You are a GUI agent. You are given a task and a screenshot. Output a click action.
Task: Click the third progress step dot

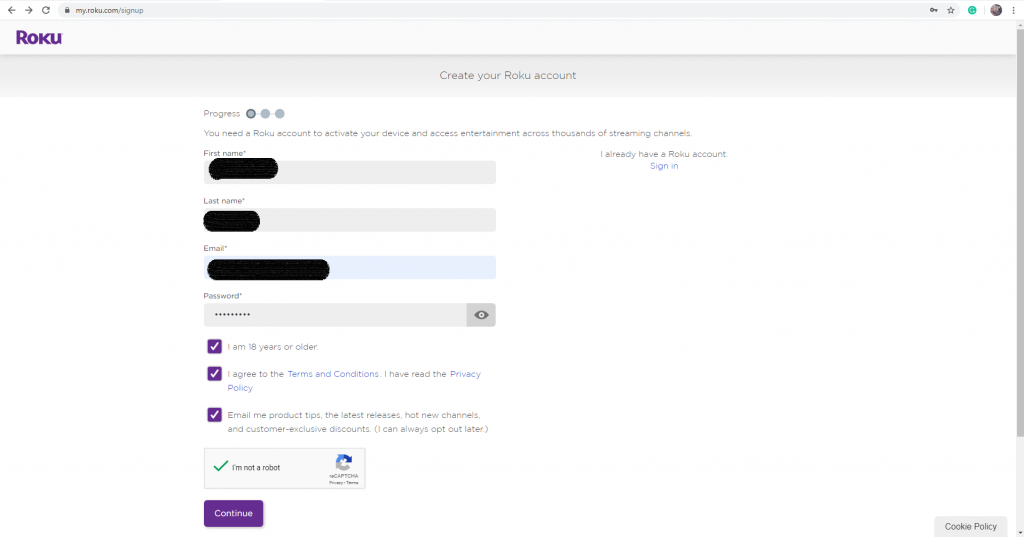tap(280, 114)
